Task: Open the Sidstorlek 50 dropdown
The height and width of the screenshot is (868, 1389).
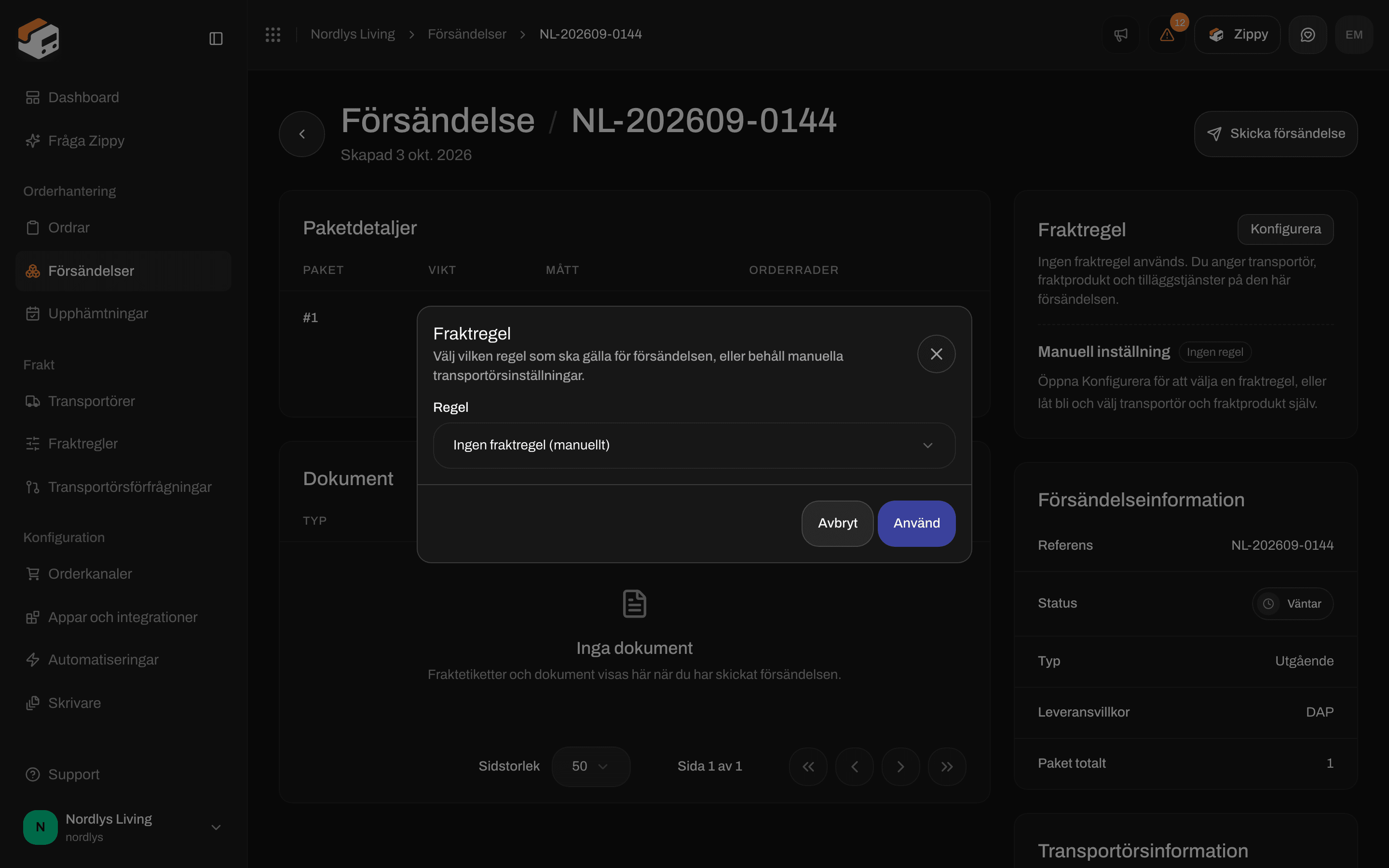Action: pyautogui.click(x=591, y=766)
